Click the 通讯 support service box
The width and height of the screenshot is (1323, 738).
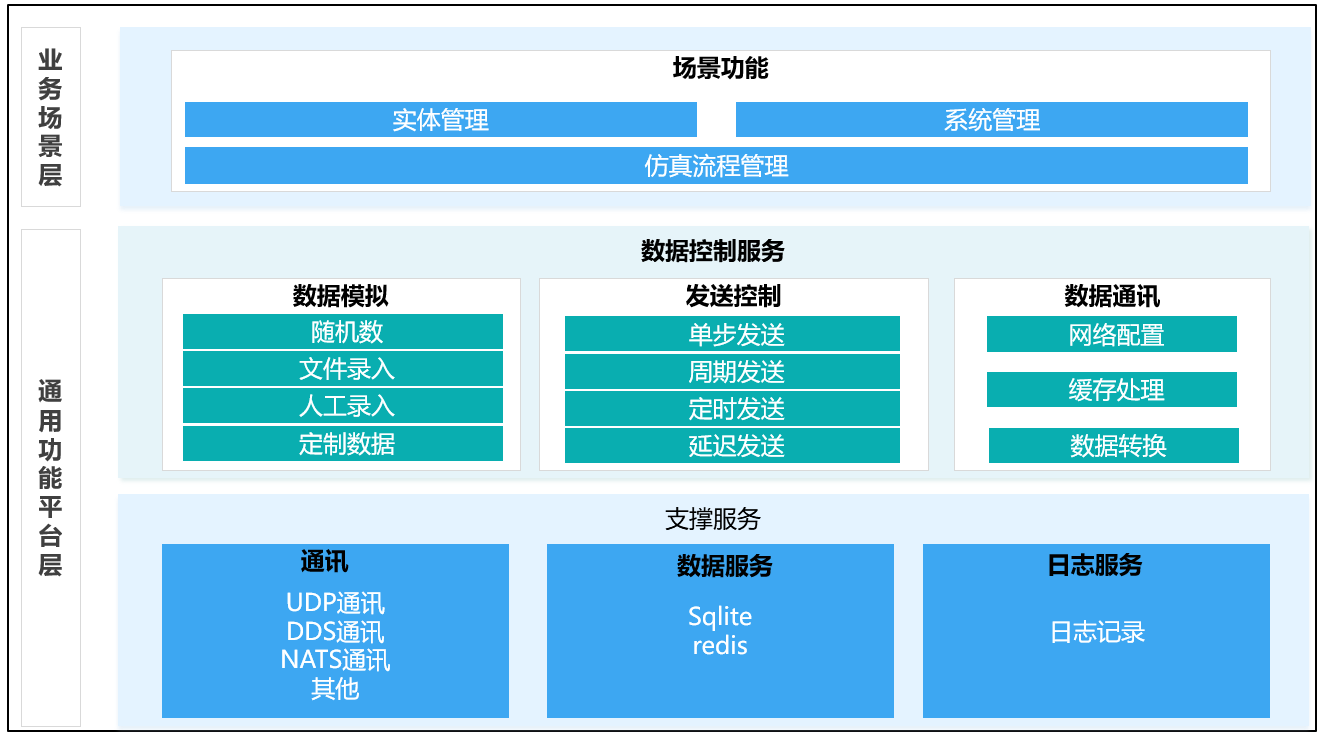335,631
